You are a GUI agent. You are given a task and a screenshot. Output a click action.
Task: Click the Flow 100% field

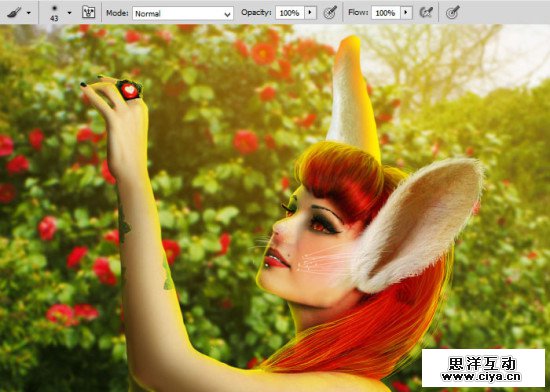click(385, 13)
